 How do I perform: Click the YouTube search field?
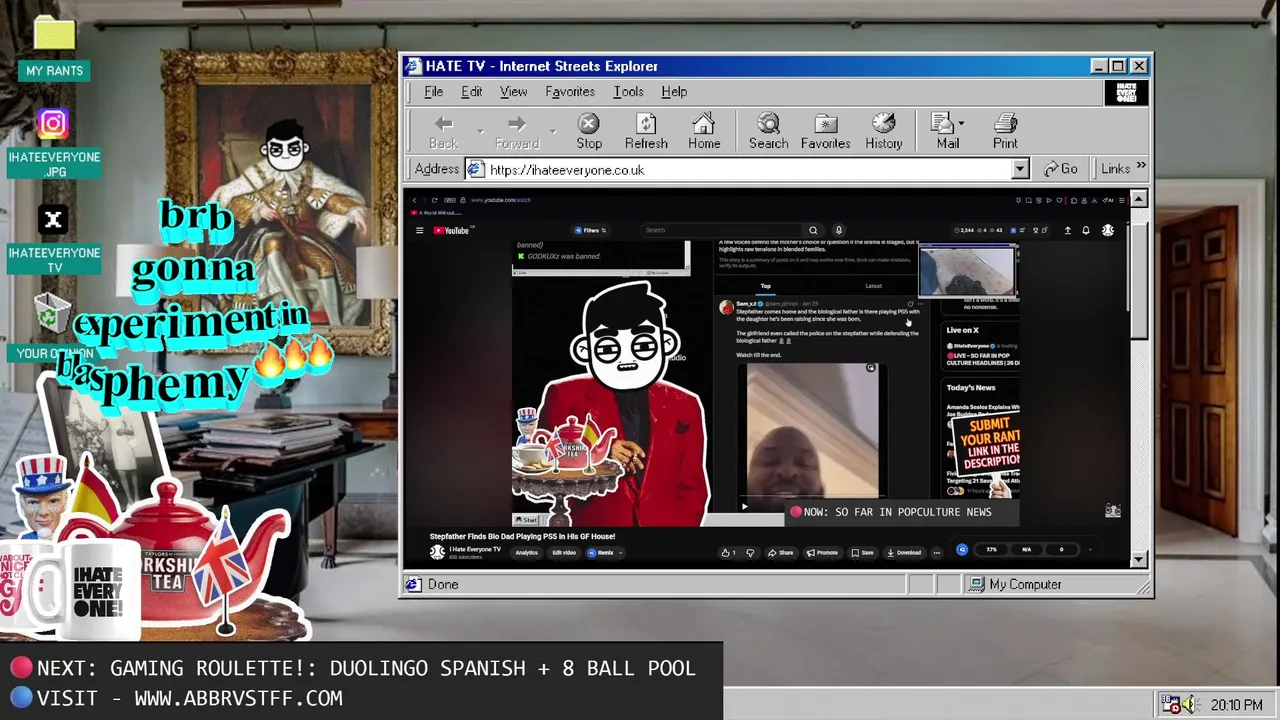722,230
